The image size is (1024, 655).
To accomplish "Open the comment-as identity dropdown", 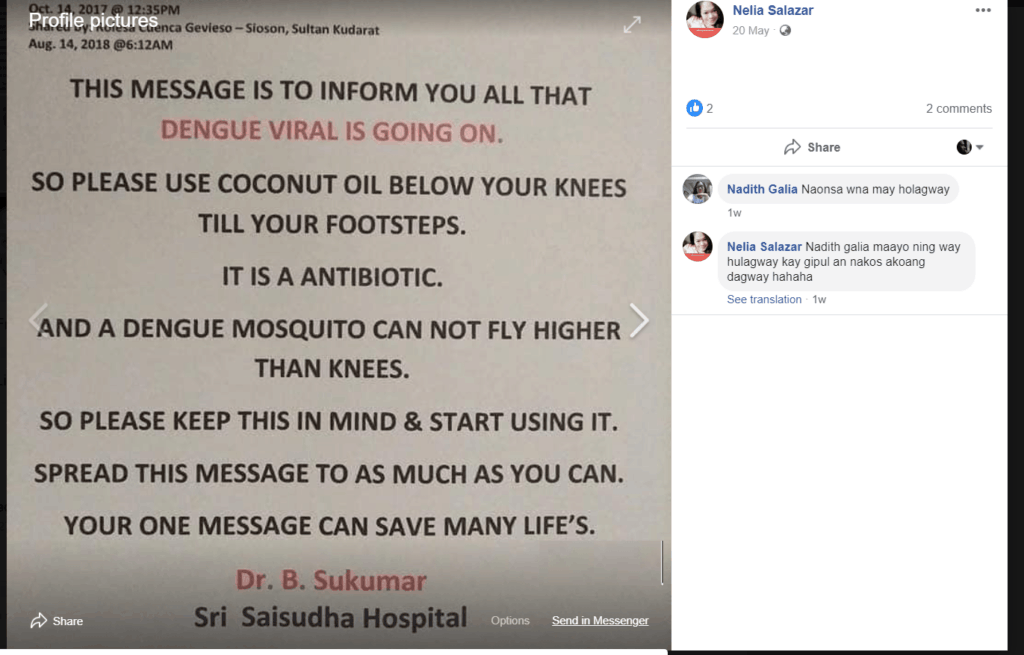I will [x=970, y=147].
